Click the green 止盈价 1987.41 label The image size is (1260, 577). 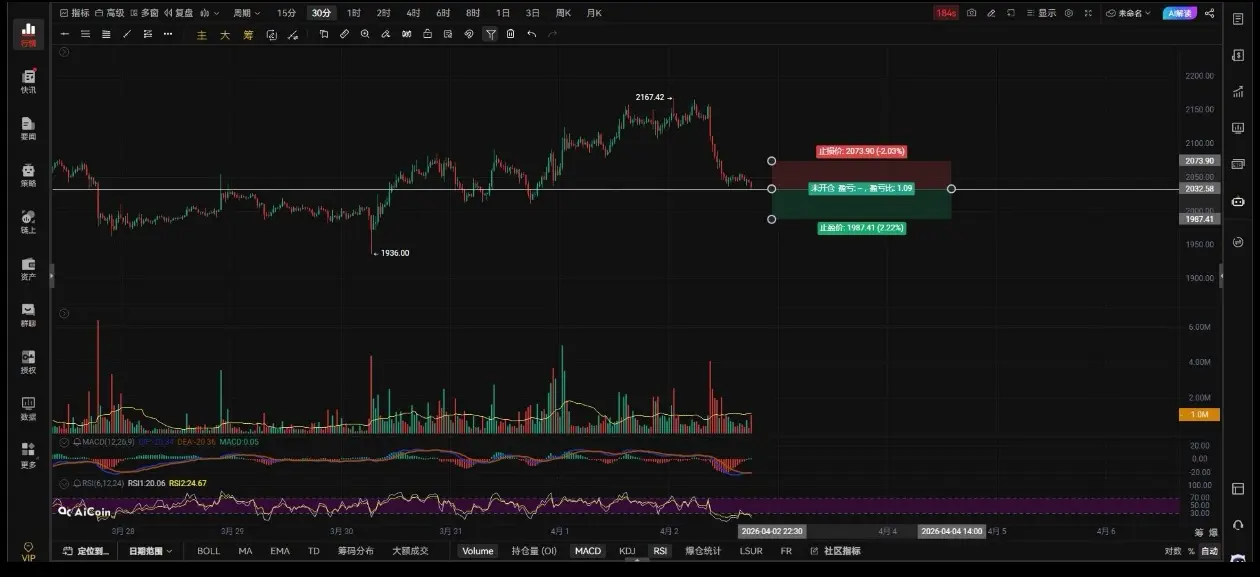coord(862,228)
